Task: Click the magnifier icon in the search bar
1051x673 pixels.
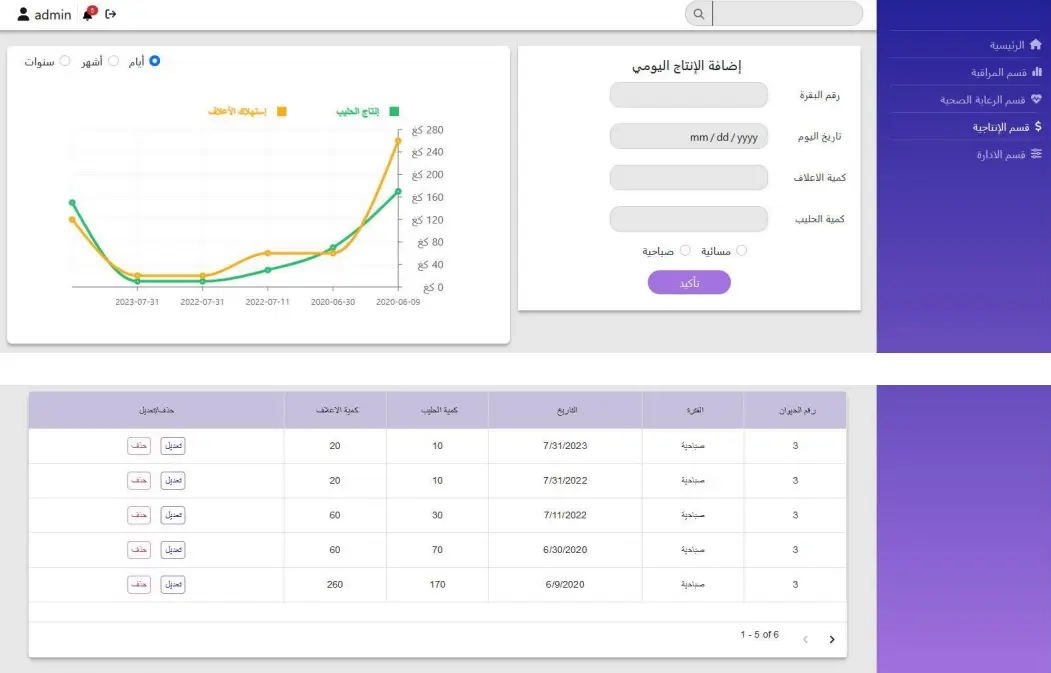Action: [699, 14]
